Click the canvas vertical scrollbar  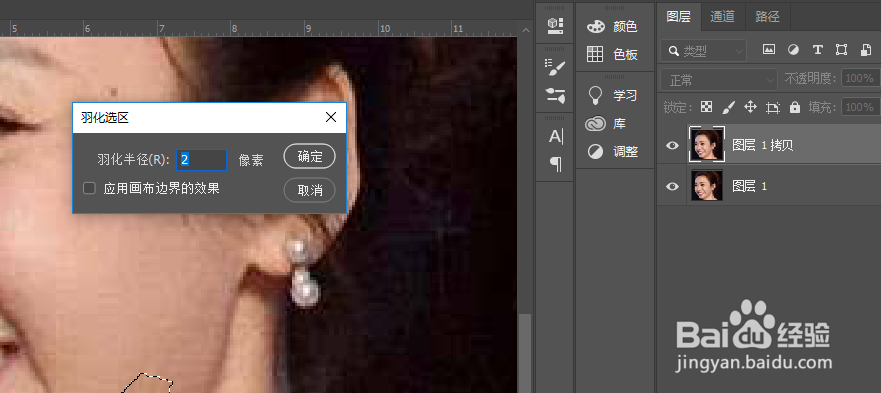[x=525, y=353]
